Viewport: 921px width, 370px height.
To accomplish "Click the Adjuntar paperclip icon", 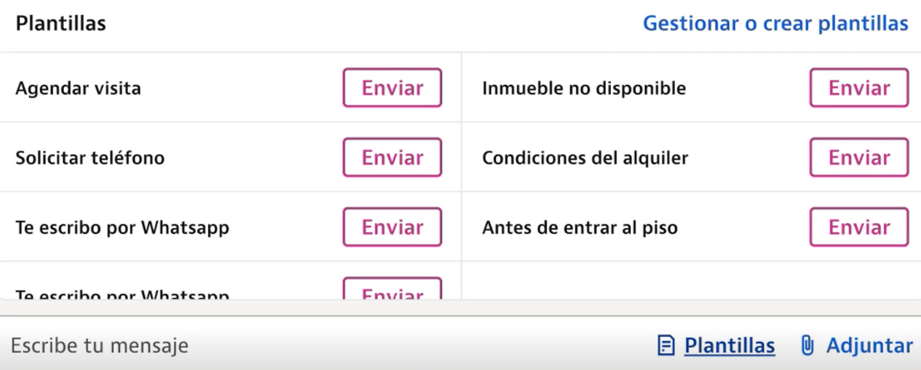I will click(x=808, y=345).
